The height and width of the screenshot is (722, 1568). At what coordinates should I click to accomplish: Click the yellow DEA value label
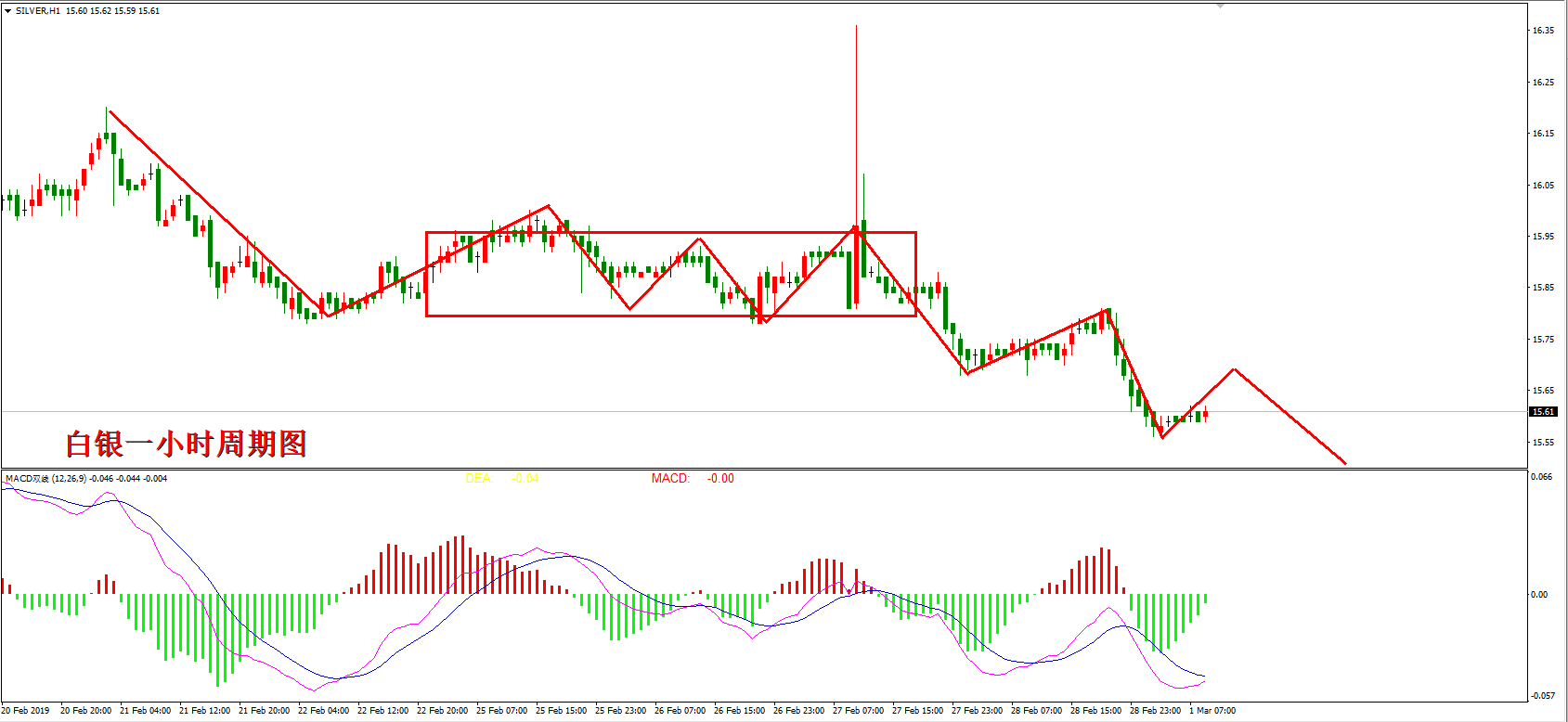click(x=501, y=479)
